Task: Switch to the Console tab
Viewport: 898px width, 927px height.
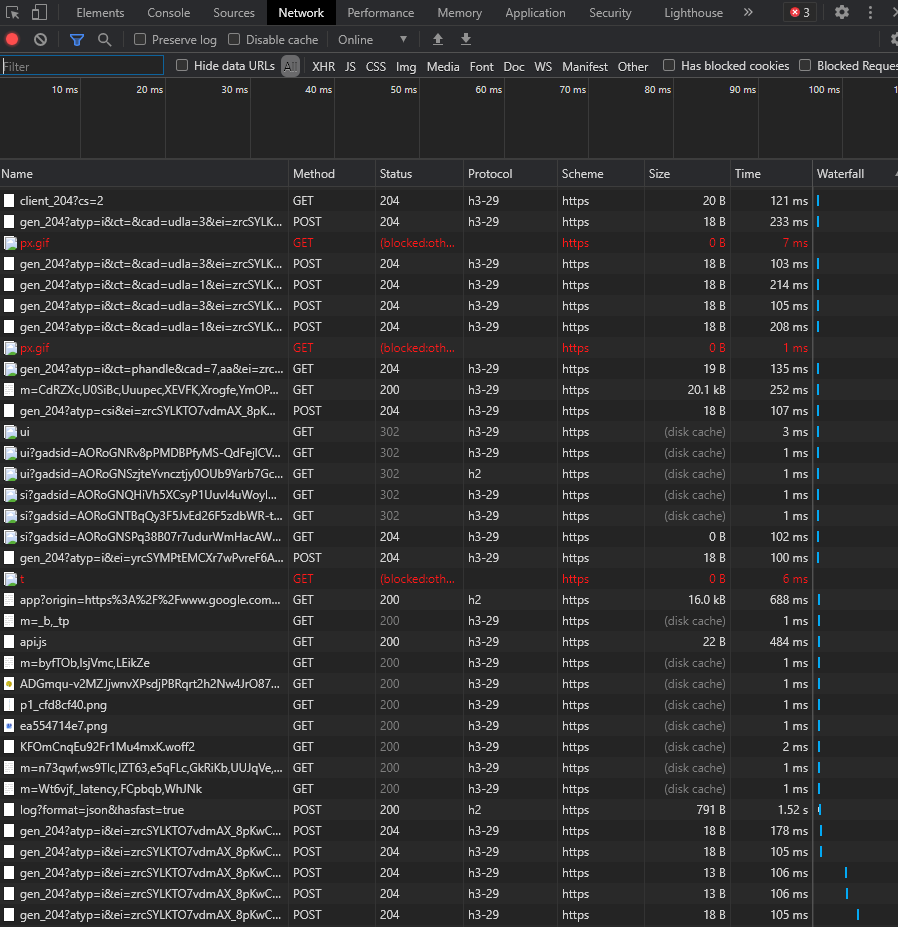Action: (168, 12)
